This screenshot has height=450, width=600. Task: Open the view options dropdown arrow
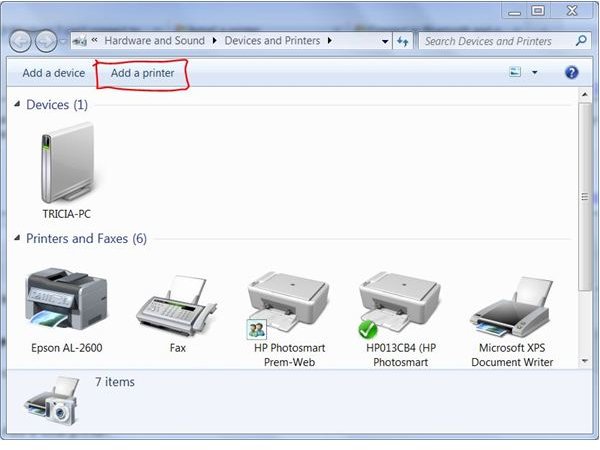point(535,72)
